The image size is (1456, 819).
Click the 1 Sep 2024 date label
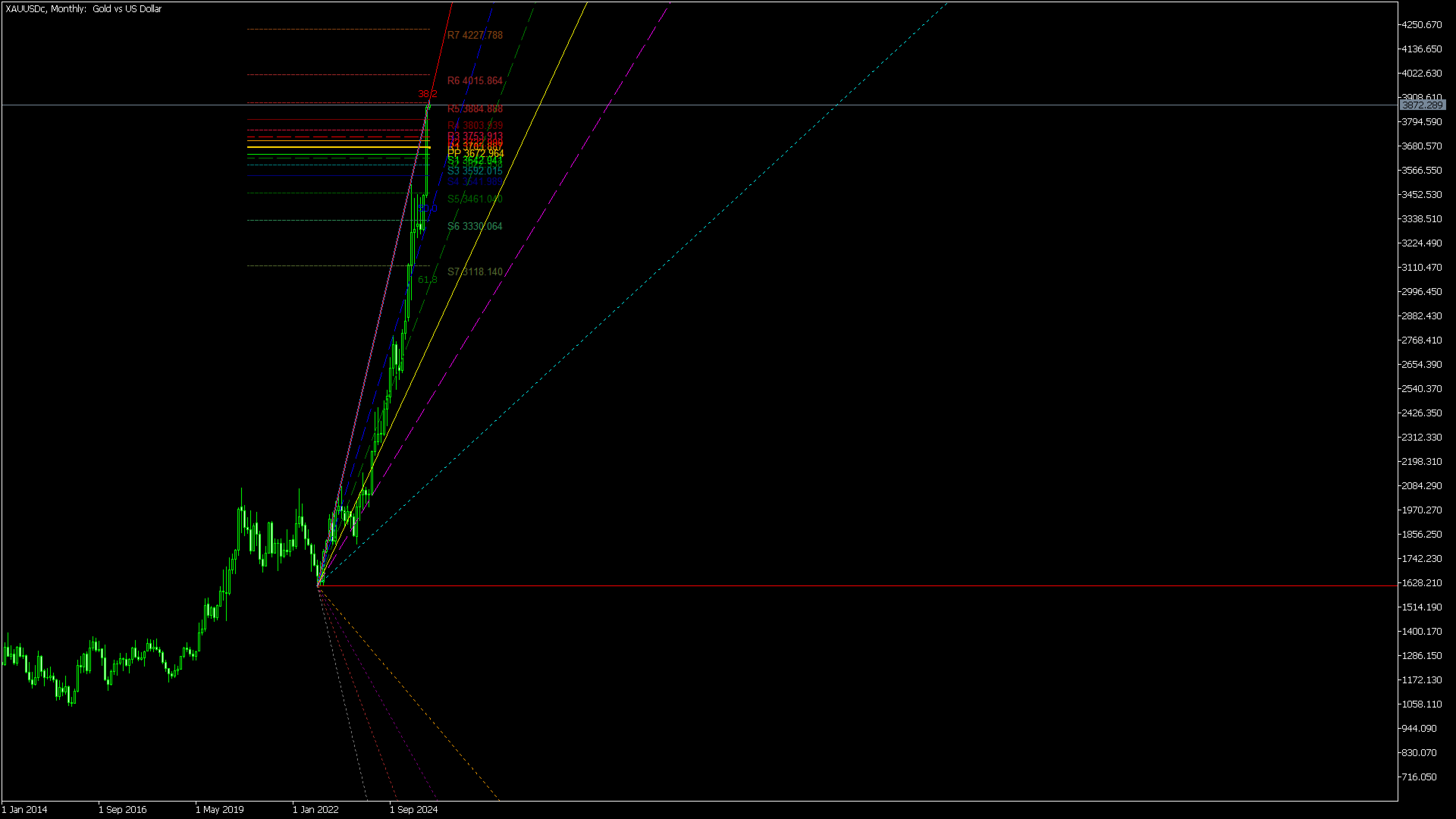point(413,810)
